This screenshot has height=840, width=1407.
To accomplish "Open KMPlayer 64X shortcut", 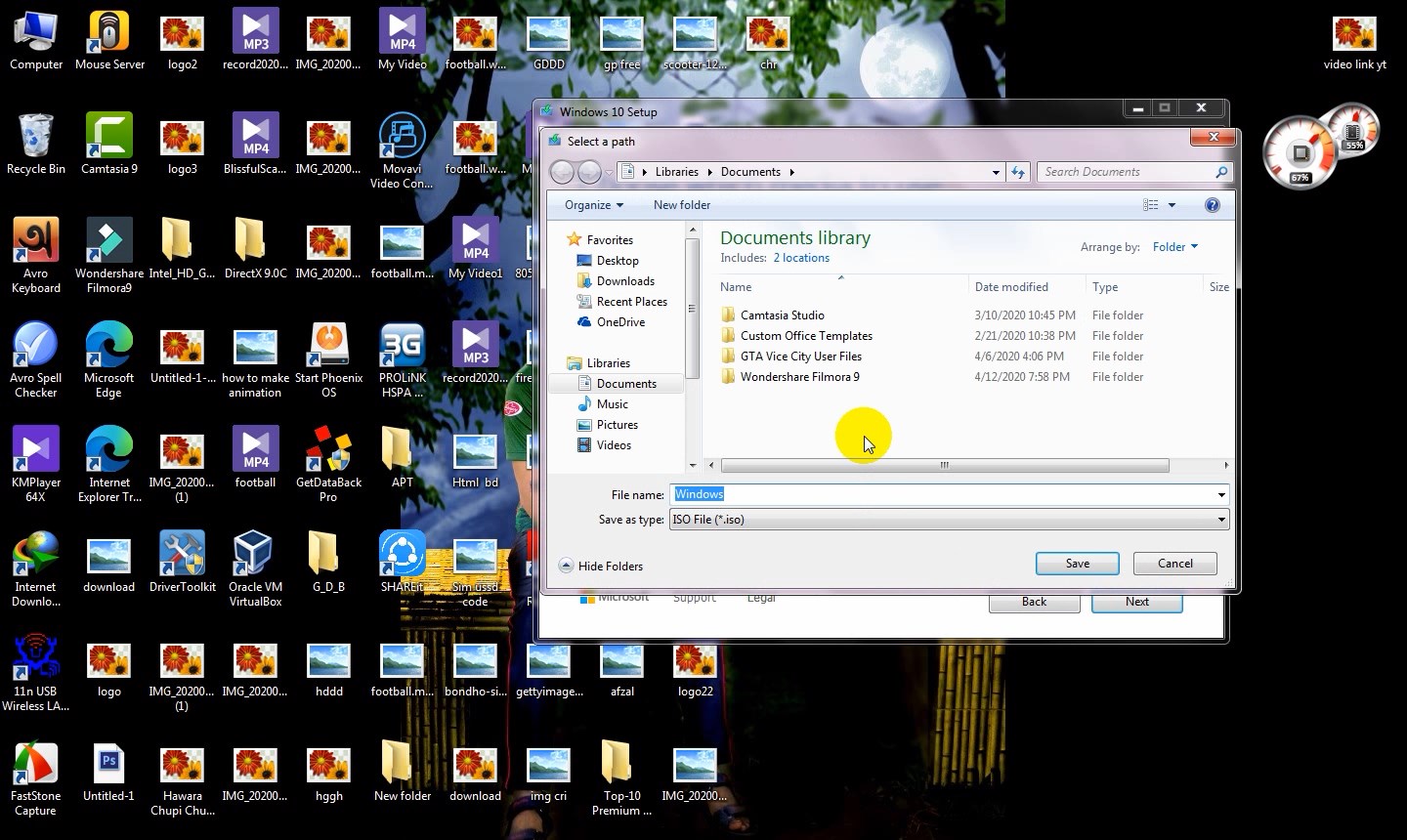I will click(36, 465).
